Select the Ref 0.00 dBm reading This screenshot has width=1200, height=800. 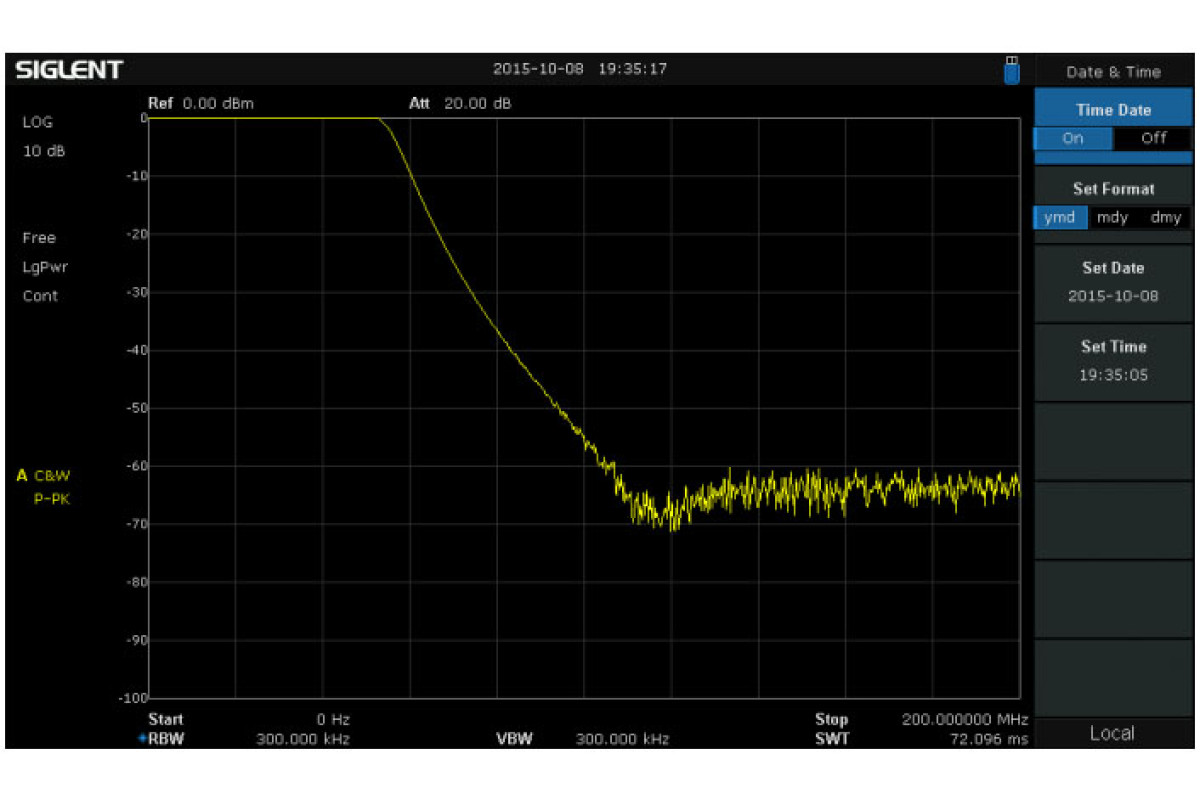pyautogui.click(x=201, y=103)
